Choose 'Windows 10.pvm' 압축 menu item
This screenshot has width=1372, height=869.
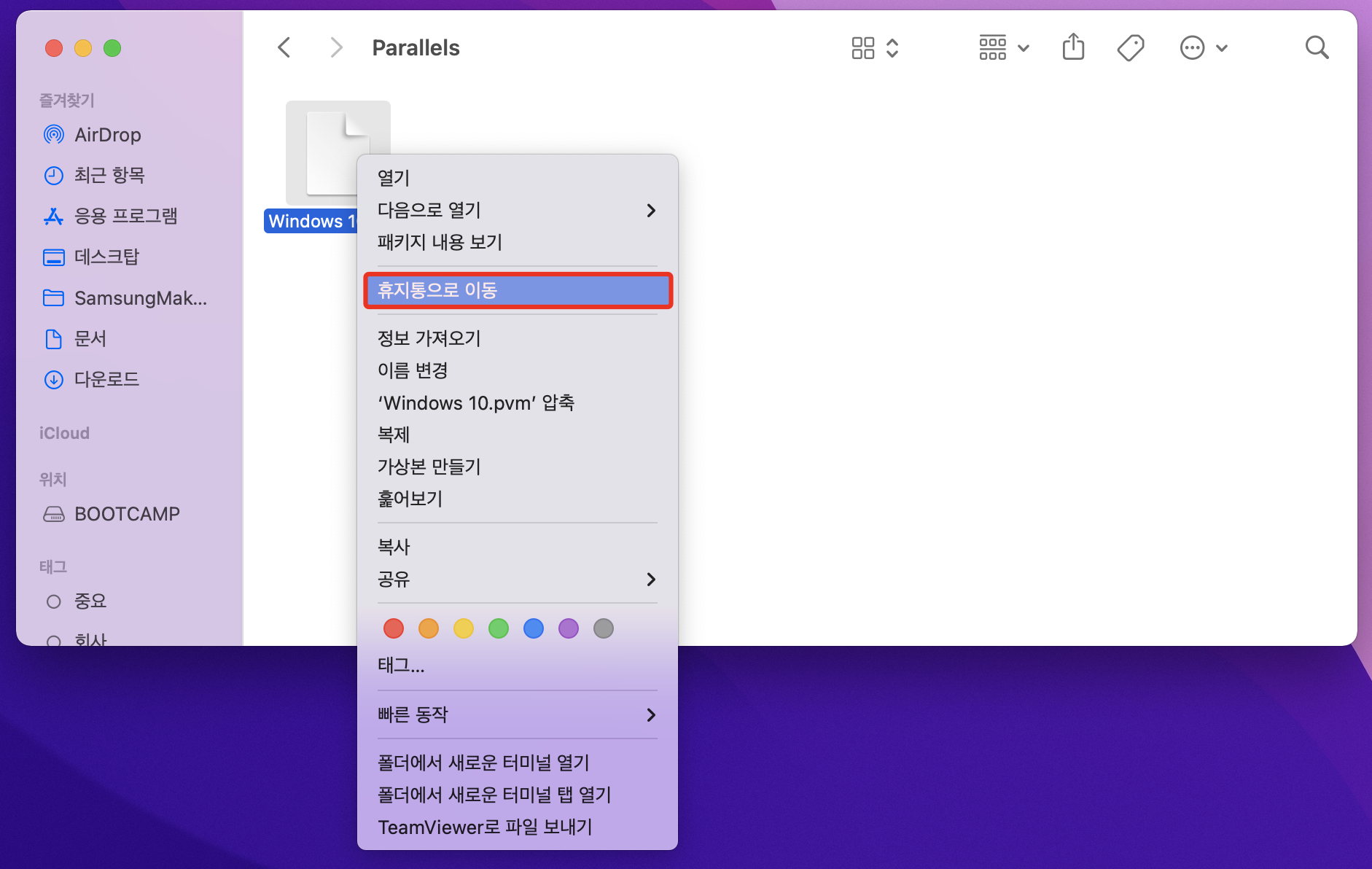(518, 402)
